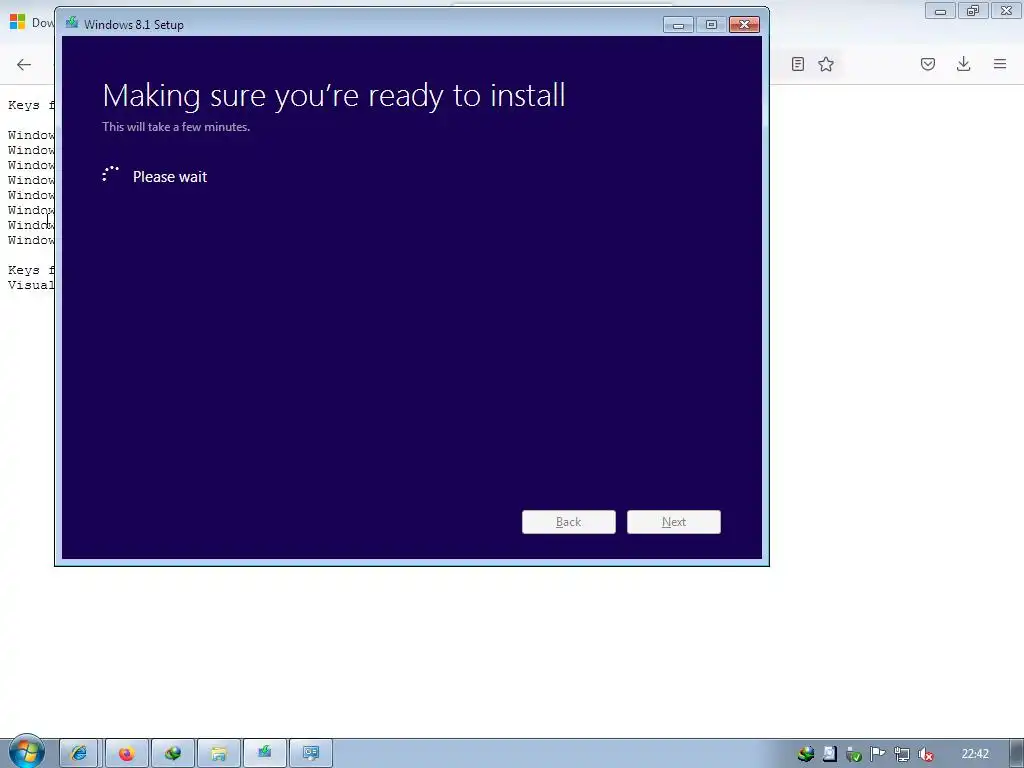Click 'This will take a few minutes.' text

[176, 127]
